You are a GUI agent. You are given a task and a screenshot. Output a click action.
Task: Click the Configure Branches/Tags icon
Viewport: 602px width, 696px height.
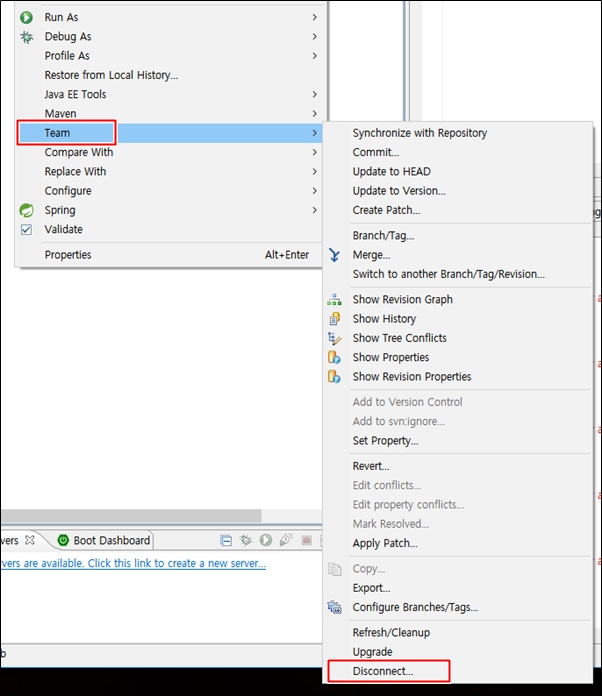click(x=334, y=607)
